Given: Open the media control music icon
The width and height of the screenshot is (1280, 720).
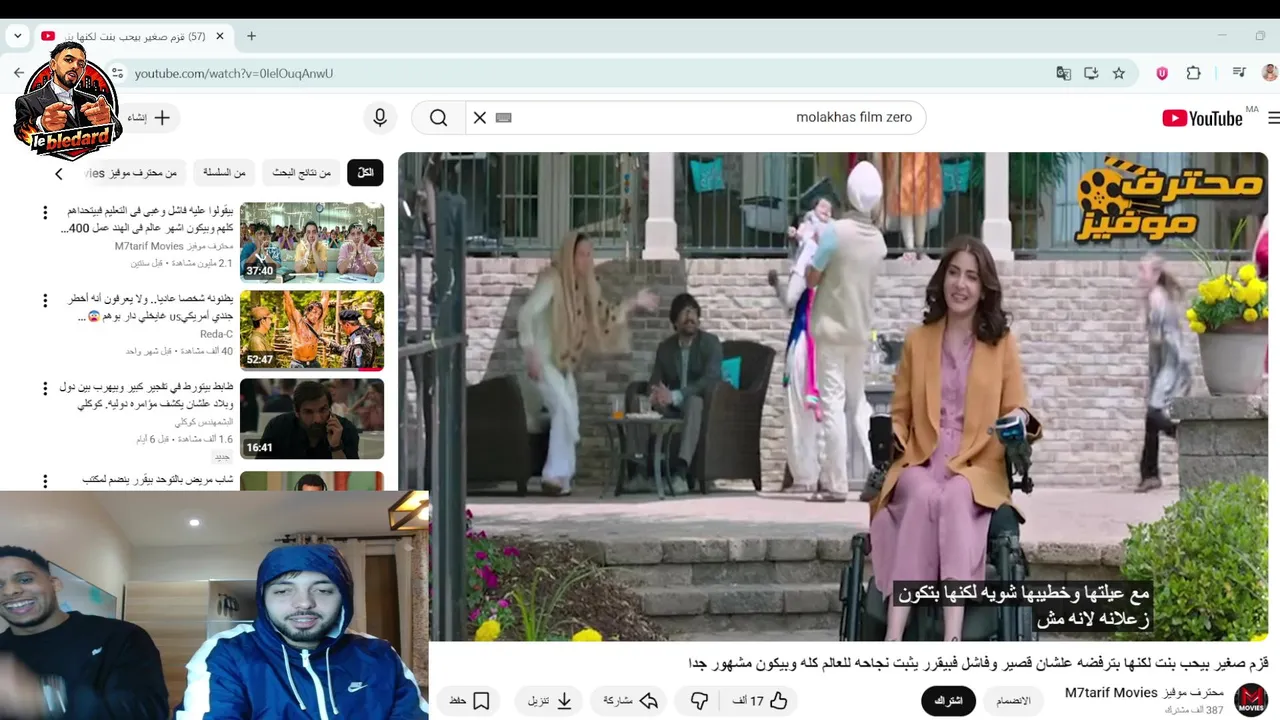Looking at the screenshot, I should coord(1239,73).
